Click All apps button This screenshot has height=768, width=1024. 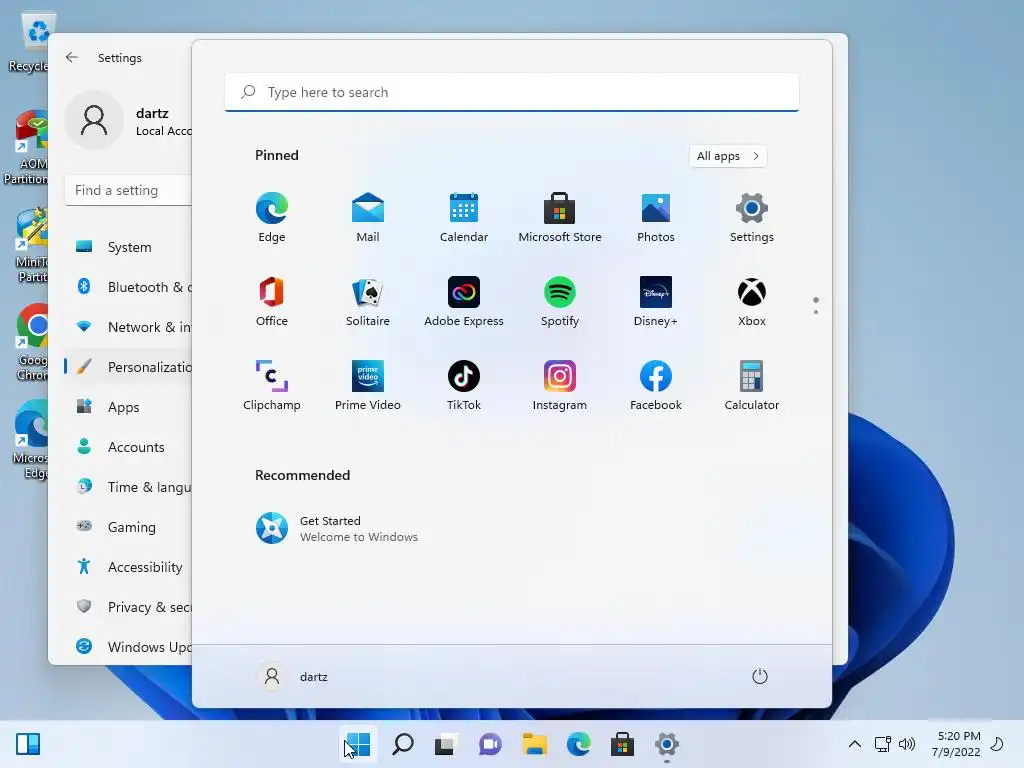coord(728,156)
